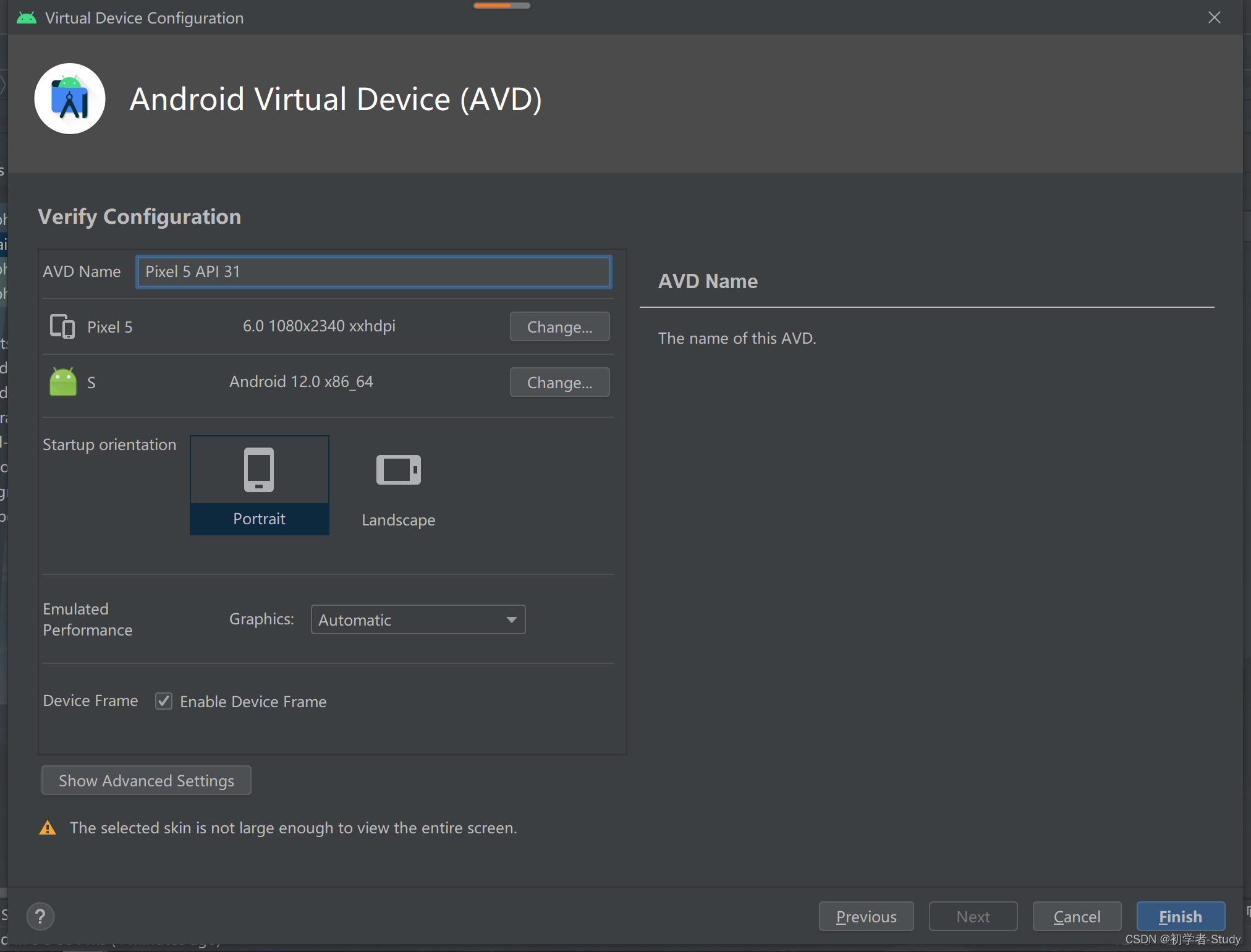Click the Android head title bar icon
1251x952 pixels.
[x=27, y=18]
